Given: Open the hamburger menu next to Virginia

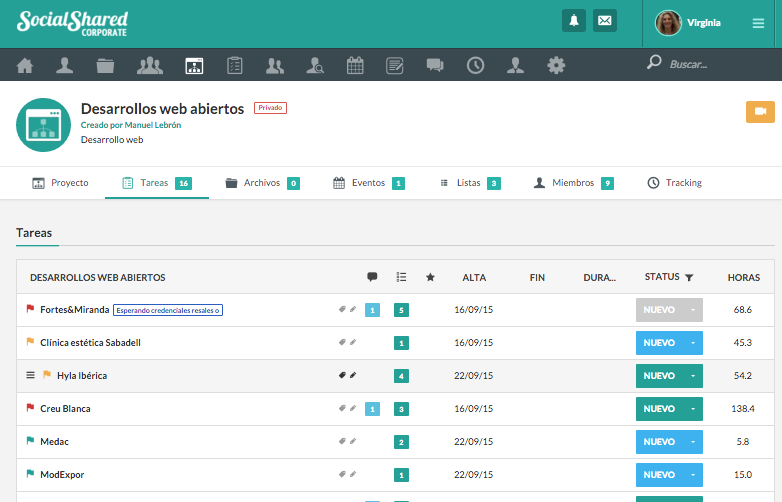Looking at the screenshot, I should click(x=758, y=23).
